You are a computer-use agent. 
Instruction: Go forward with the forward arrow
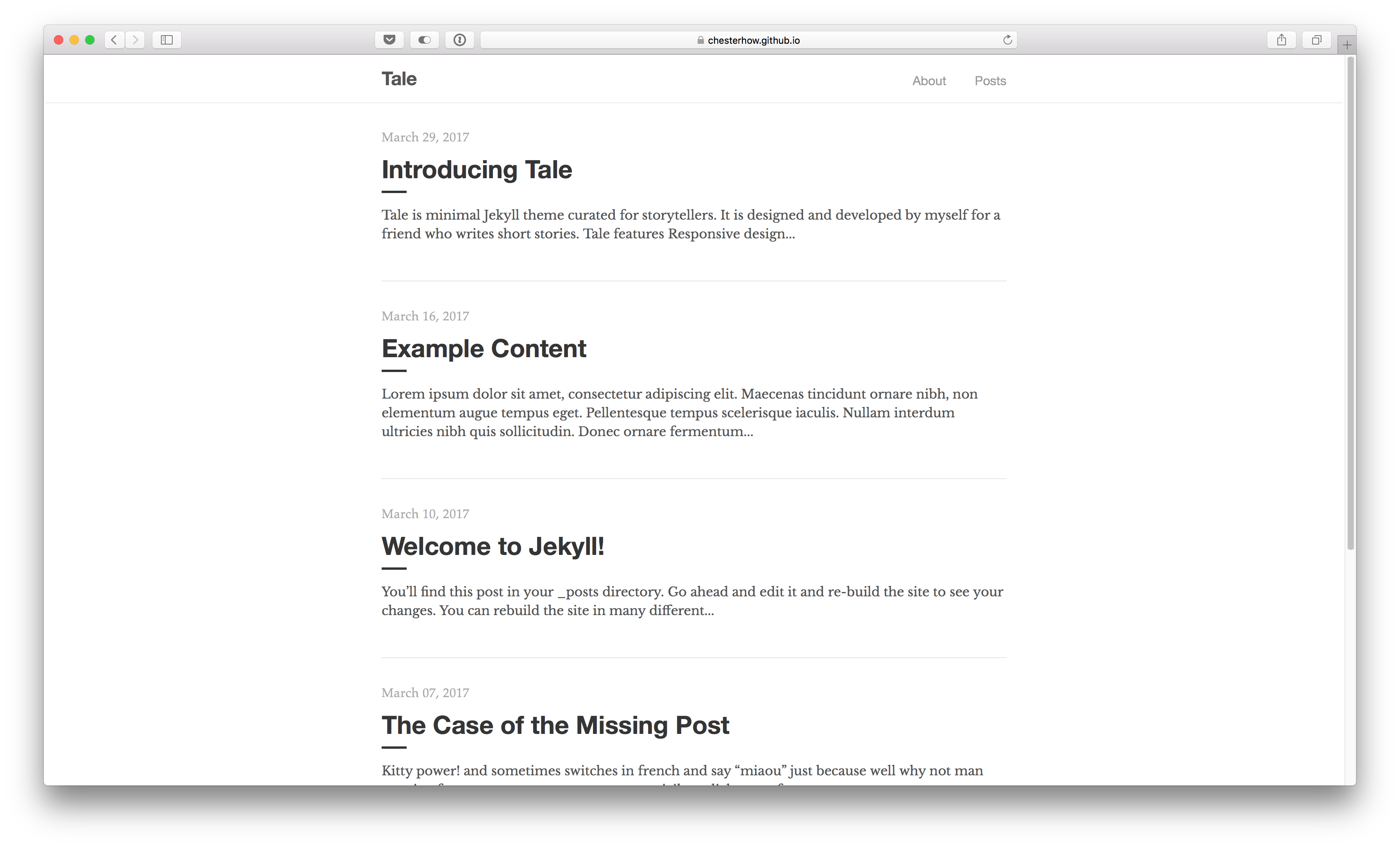click(x=135, y=40)
